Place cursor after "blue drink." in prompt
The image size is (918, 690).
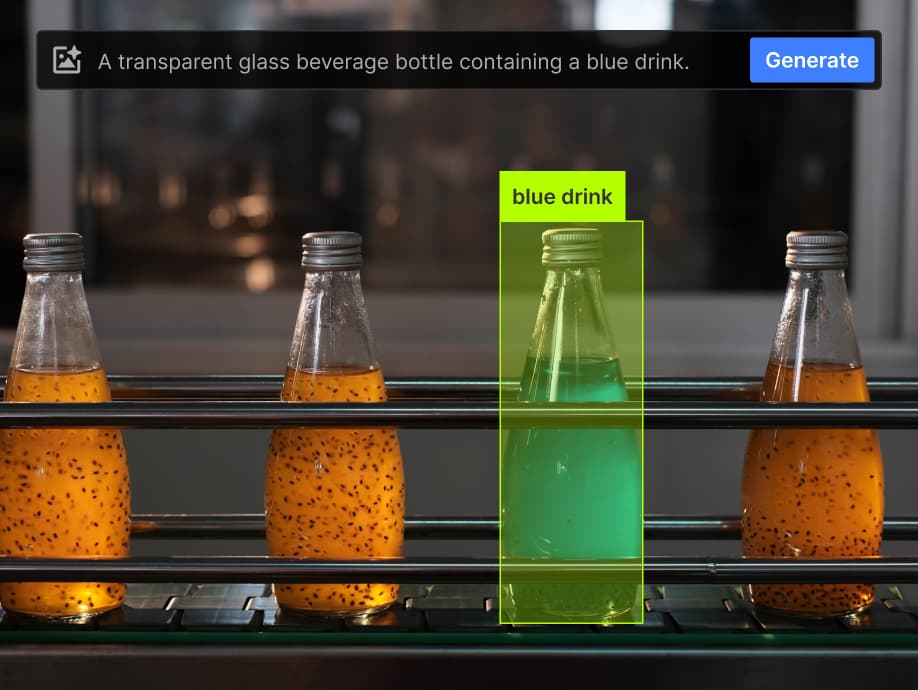pyautogui.click(x=691, y=61)
